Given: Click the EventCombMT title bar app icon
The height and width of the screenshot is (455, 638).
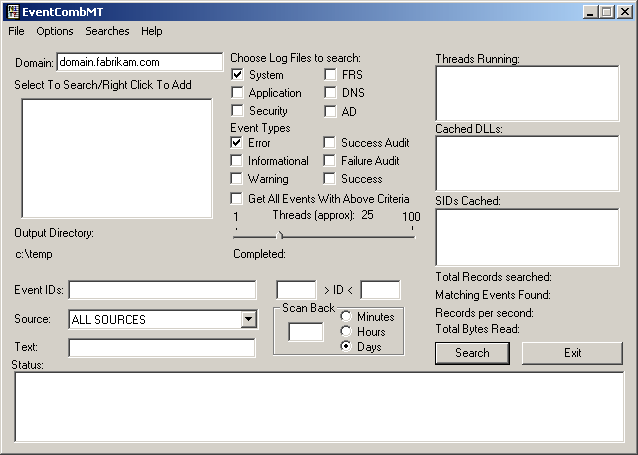Looking at the screenshot, I should [11, 11].
